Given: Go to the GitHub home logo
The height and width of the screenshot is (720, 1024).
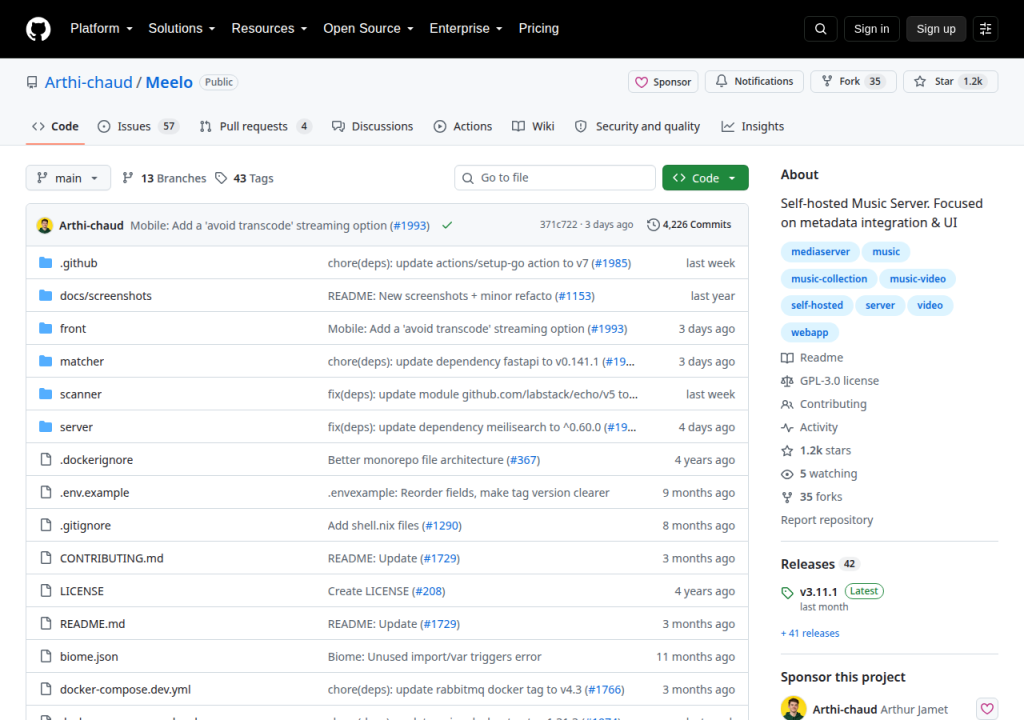Looking at the screenshot, I should (x=38, y=29).
